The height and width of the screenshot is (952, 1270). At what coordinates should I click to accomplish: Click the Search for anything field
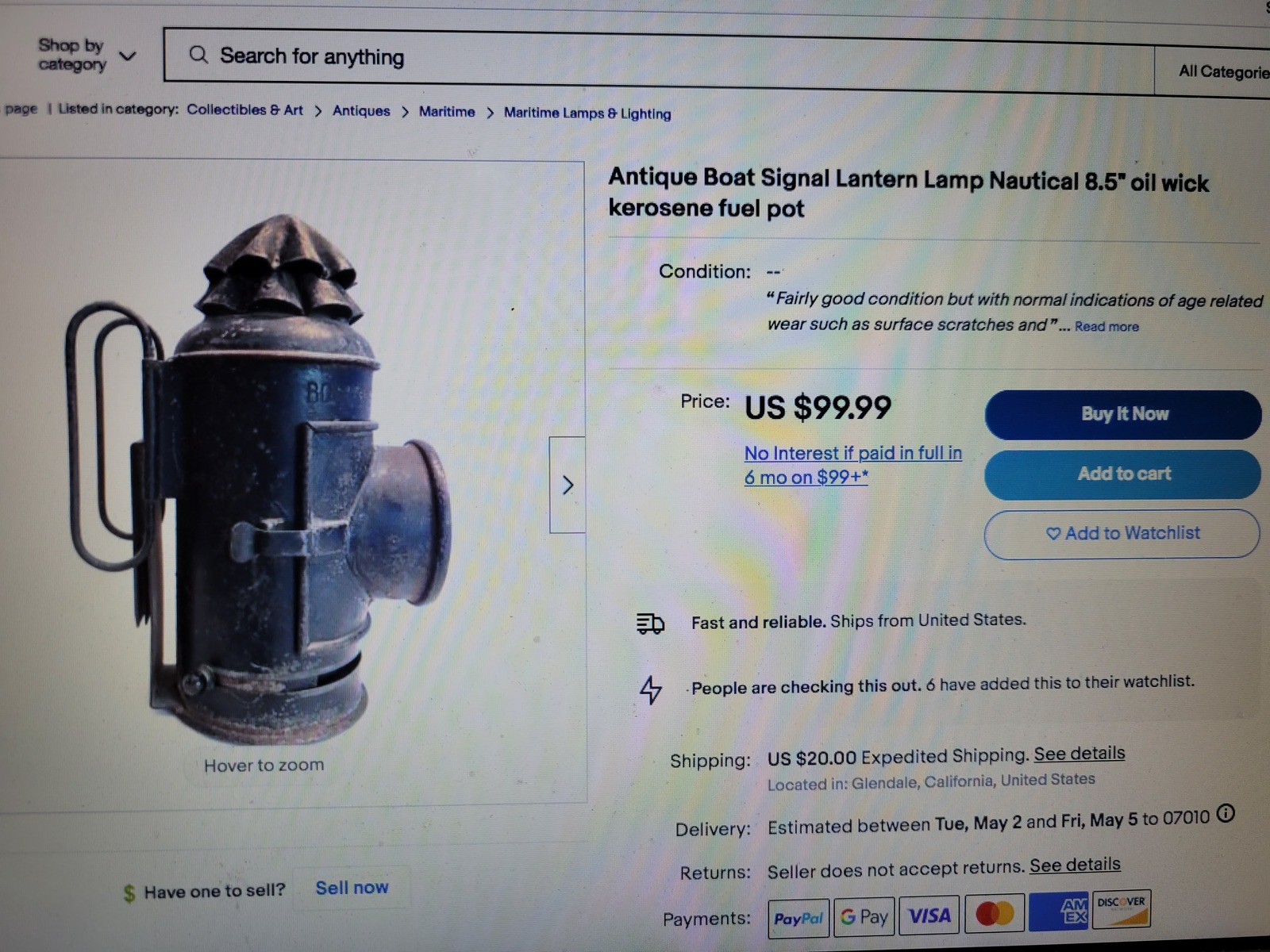659,56
